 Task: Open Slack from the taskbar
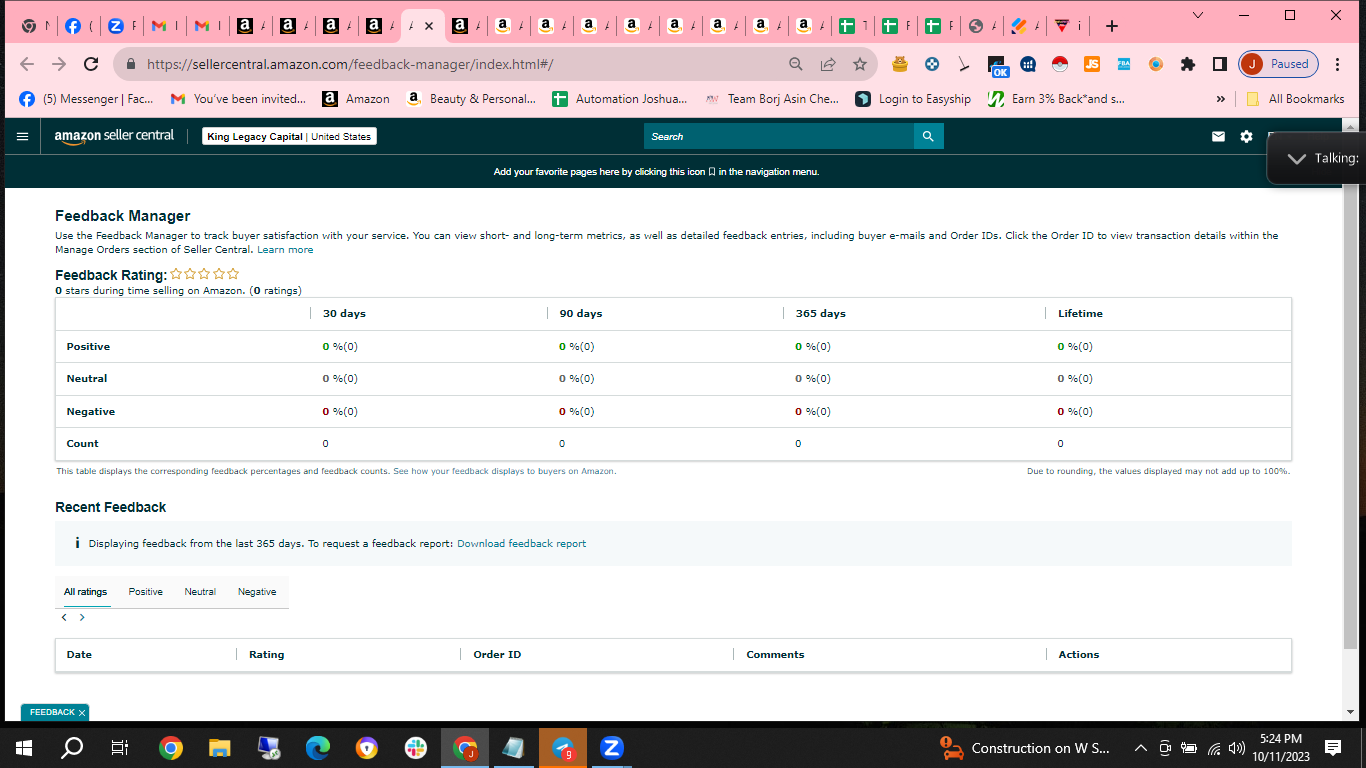(416, 747)
